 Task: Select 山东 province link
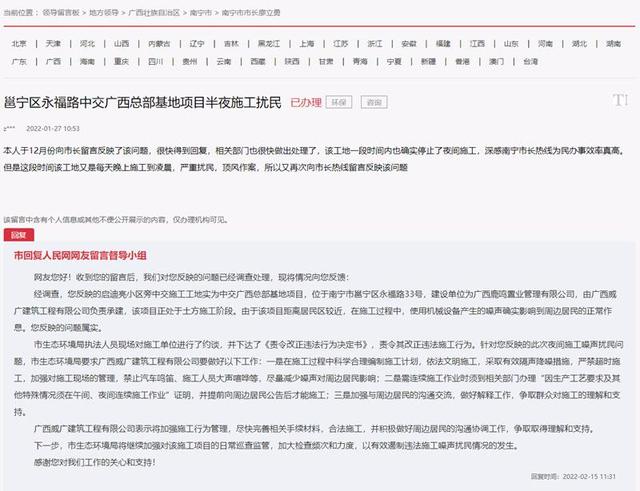[x=511, y=43]
